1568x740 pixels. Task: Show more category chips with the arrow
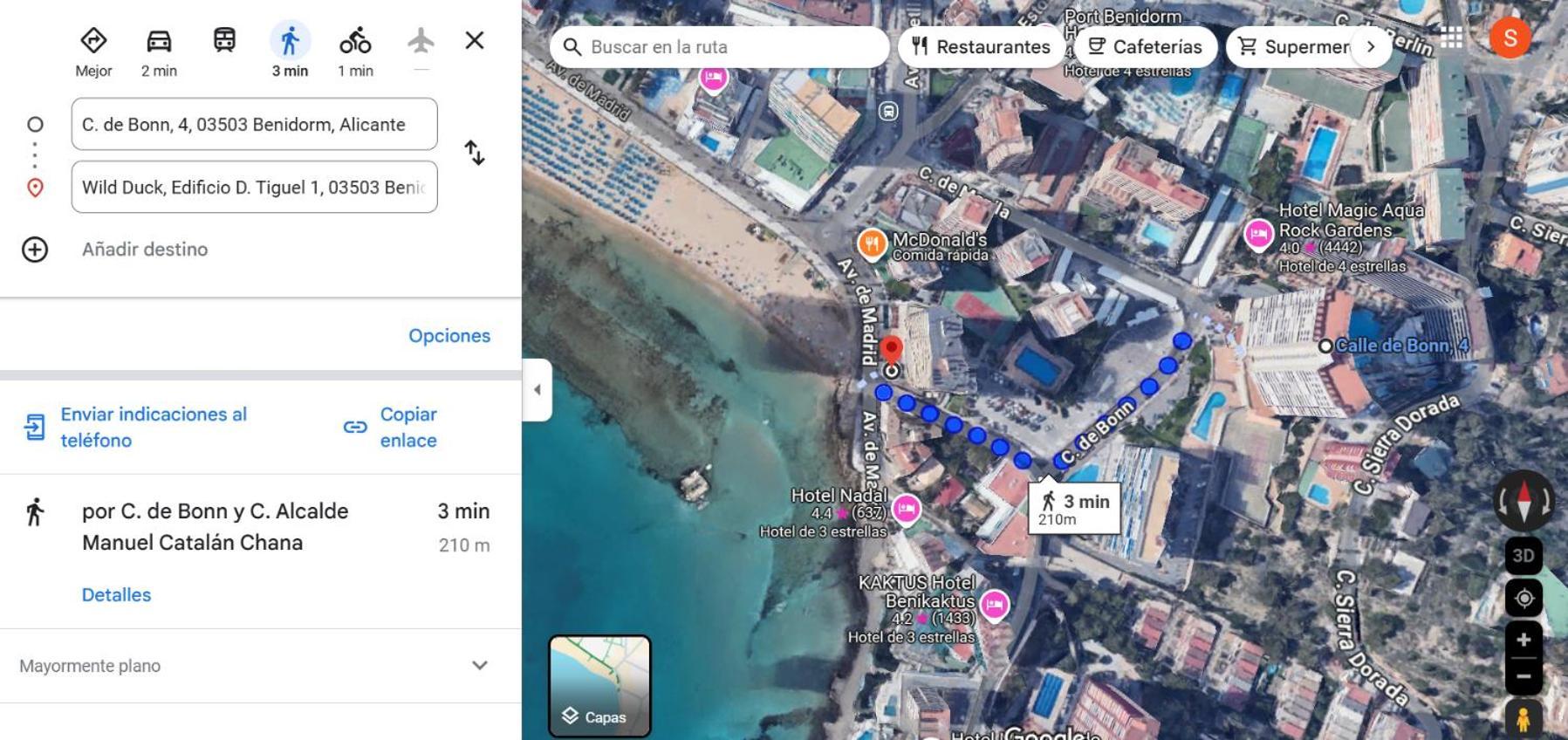click(1371, 47)
